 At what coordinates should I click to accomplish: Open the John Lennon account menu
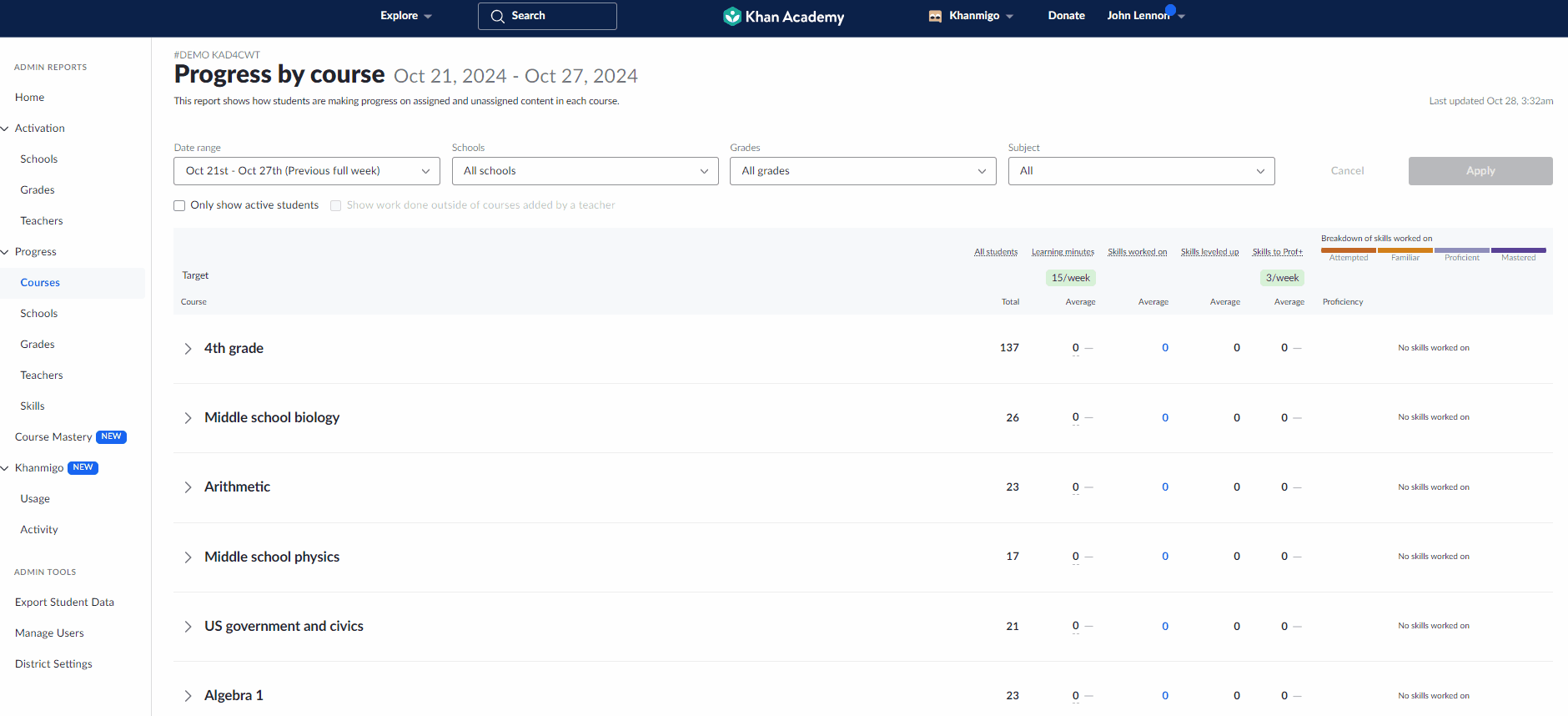[x=1145, y=16]
